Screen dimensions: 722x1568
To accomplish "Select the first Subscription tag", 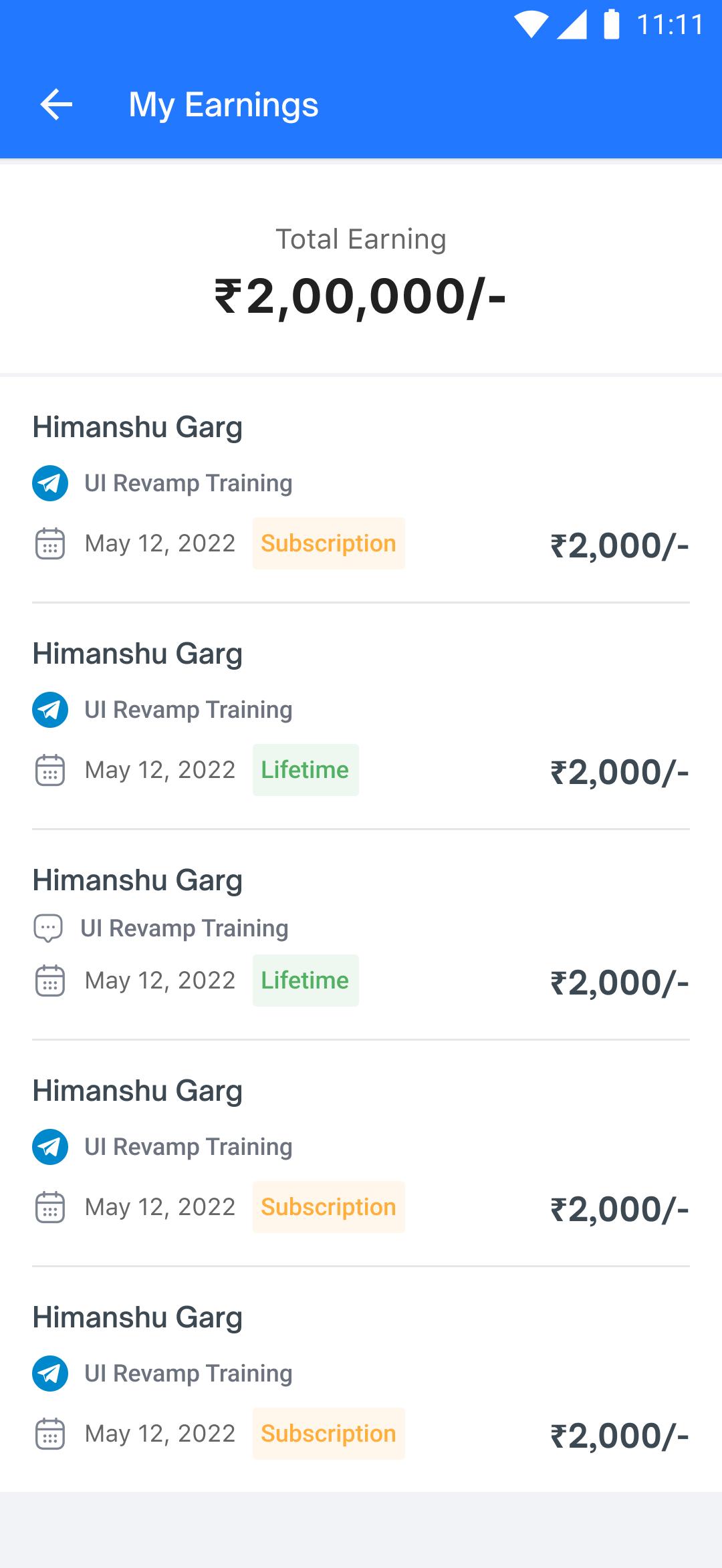I will pos(329,543).
